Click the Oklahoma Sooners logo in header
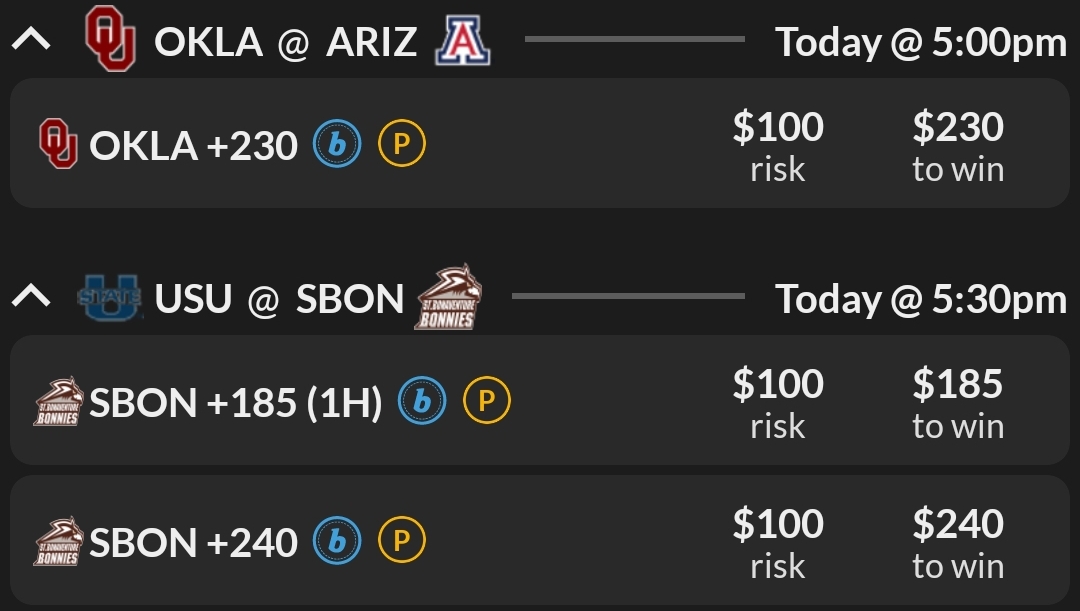This screenshot has height=611, width=1080. point(109,39)
